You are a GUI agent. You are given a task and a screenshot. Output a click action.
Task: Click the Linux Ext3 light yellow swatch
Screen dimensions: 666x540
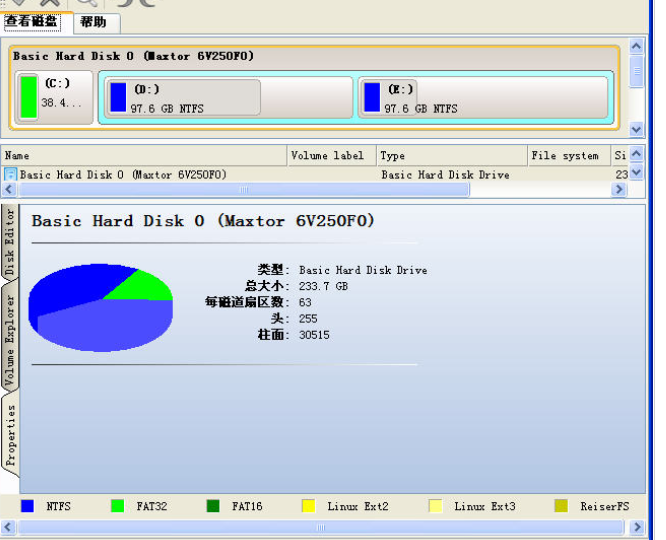pyautogui.click(x=435, y=506)
